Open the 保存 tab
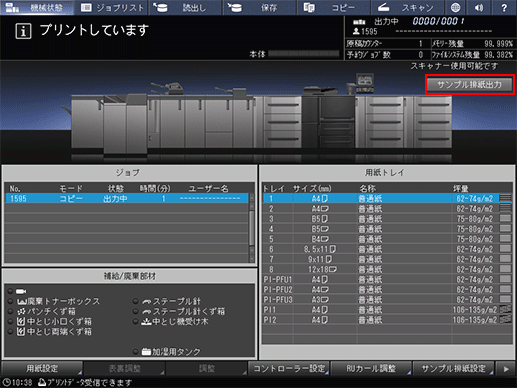 coord(259,7)
